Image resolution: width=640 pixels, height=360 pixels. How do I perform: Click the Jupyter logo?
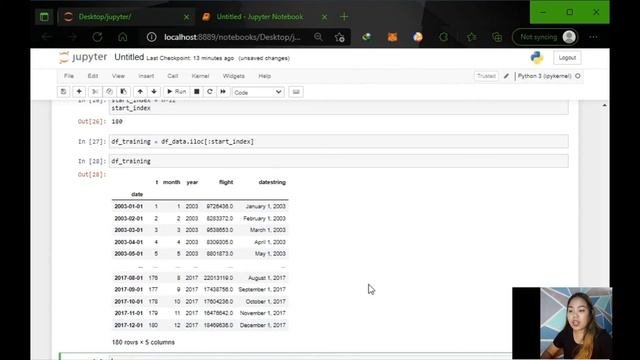[83, 57]
